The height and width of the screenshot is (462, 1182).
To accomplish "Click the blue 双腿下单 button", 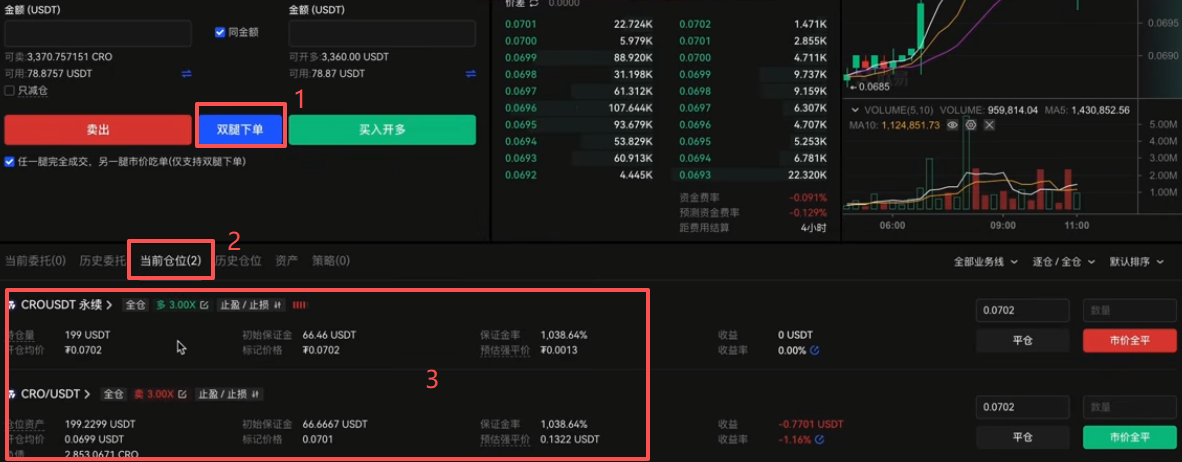I will click(240, 130).
